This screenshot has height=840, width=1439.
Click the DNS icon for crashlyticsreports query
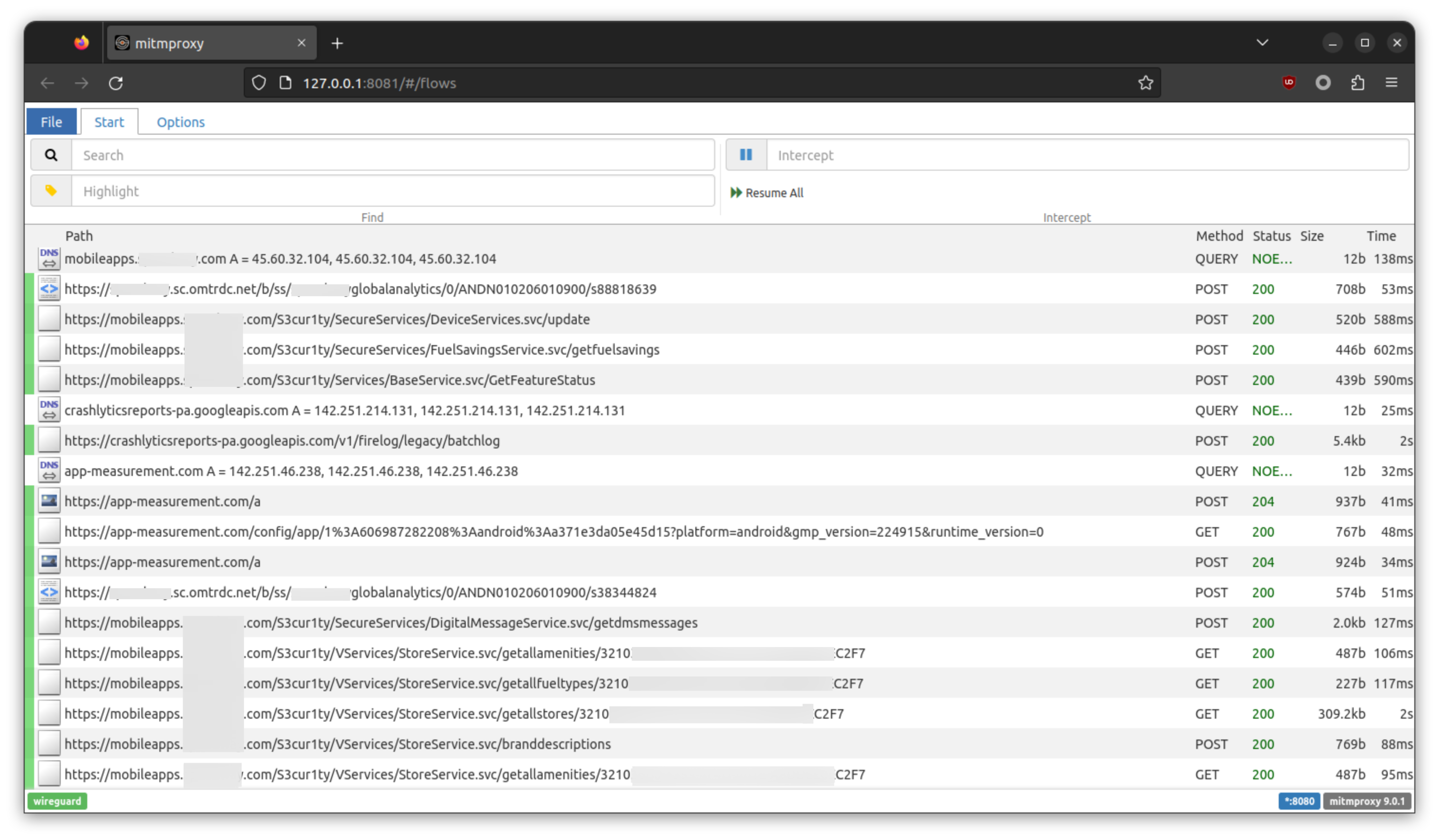tap(49, 411)
